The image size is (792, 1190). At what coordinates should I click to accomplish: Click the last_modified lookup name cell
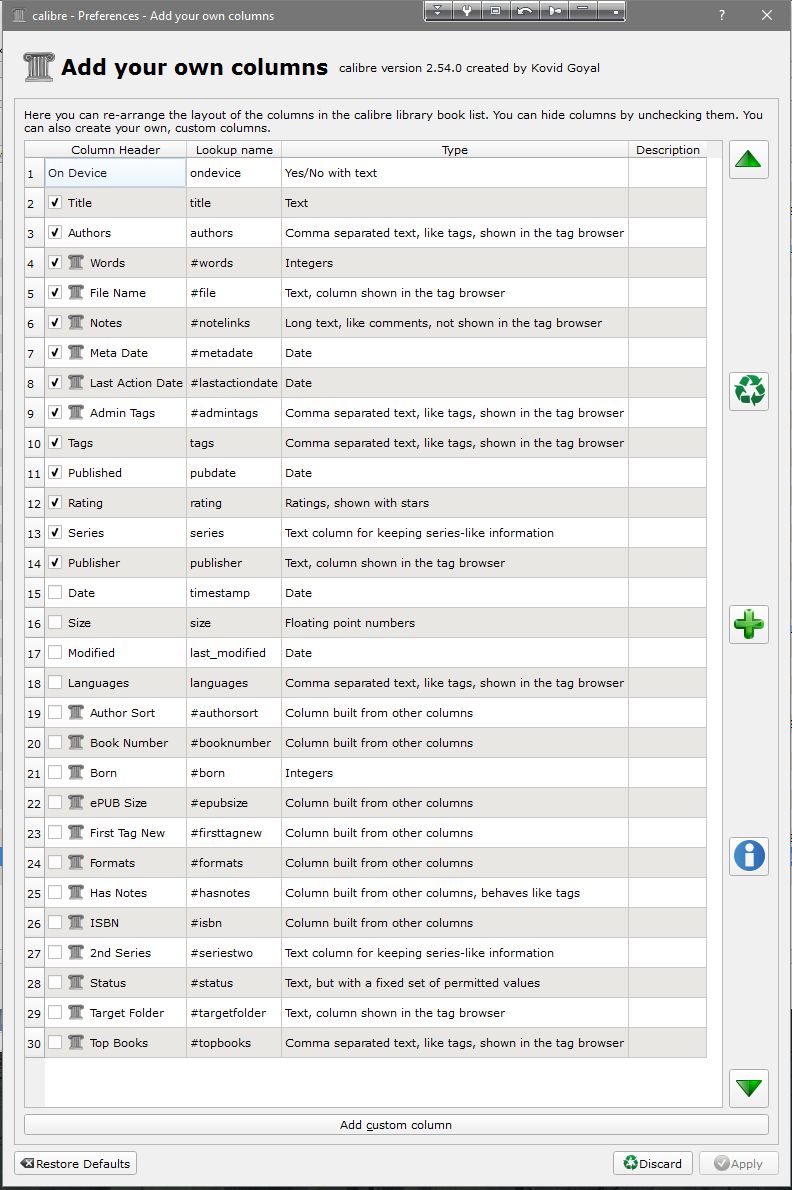click(x=234, y=653)
